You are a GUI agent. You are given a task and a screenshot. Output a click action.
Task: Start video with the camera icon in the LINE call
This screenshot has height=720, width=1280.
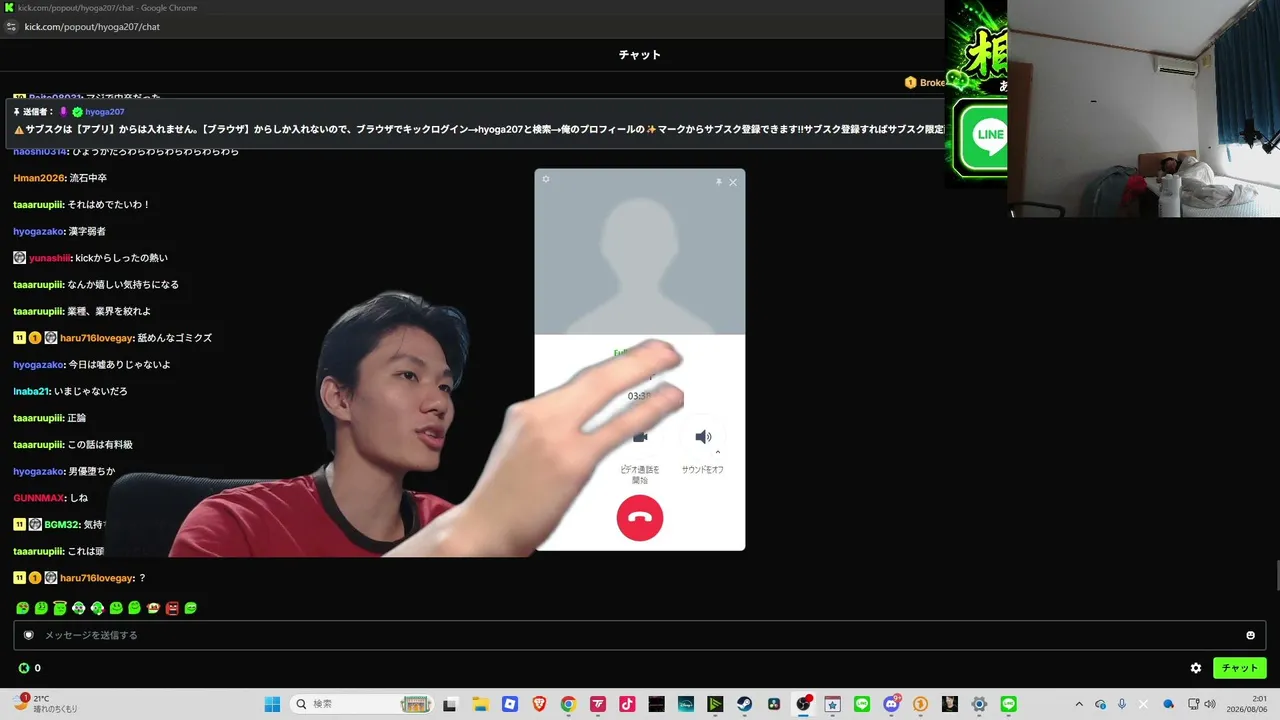point(640,437)
